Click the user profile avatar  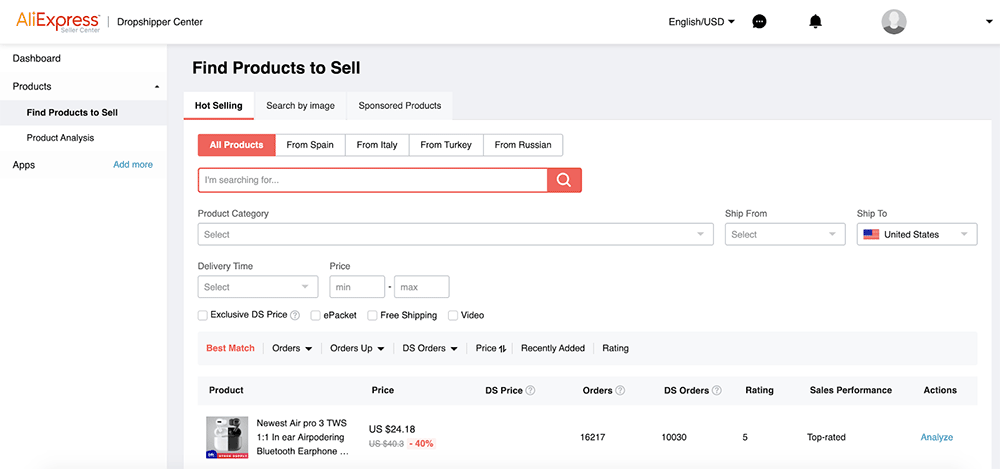[894, 21]
